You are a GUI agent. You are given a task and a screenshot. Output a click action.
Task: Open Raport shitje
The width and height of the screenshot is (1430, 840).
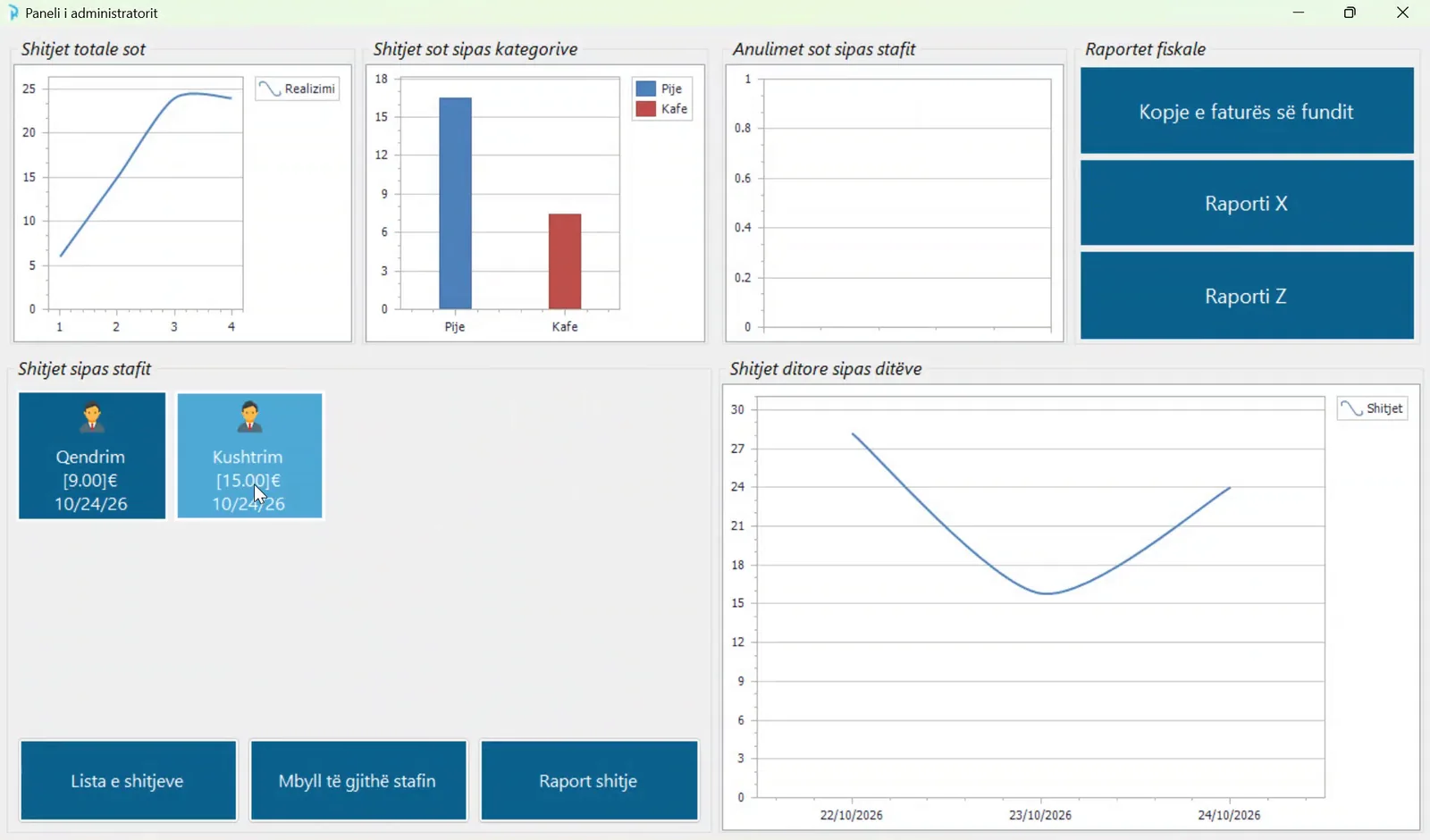pos(588,780)
